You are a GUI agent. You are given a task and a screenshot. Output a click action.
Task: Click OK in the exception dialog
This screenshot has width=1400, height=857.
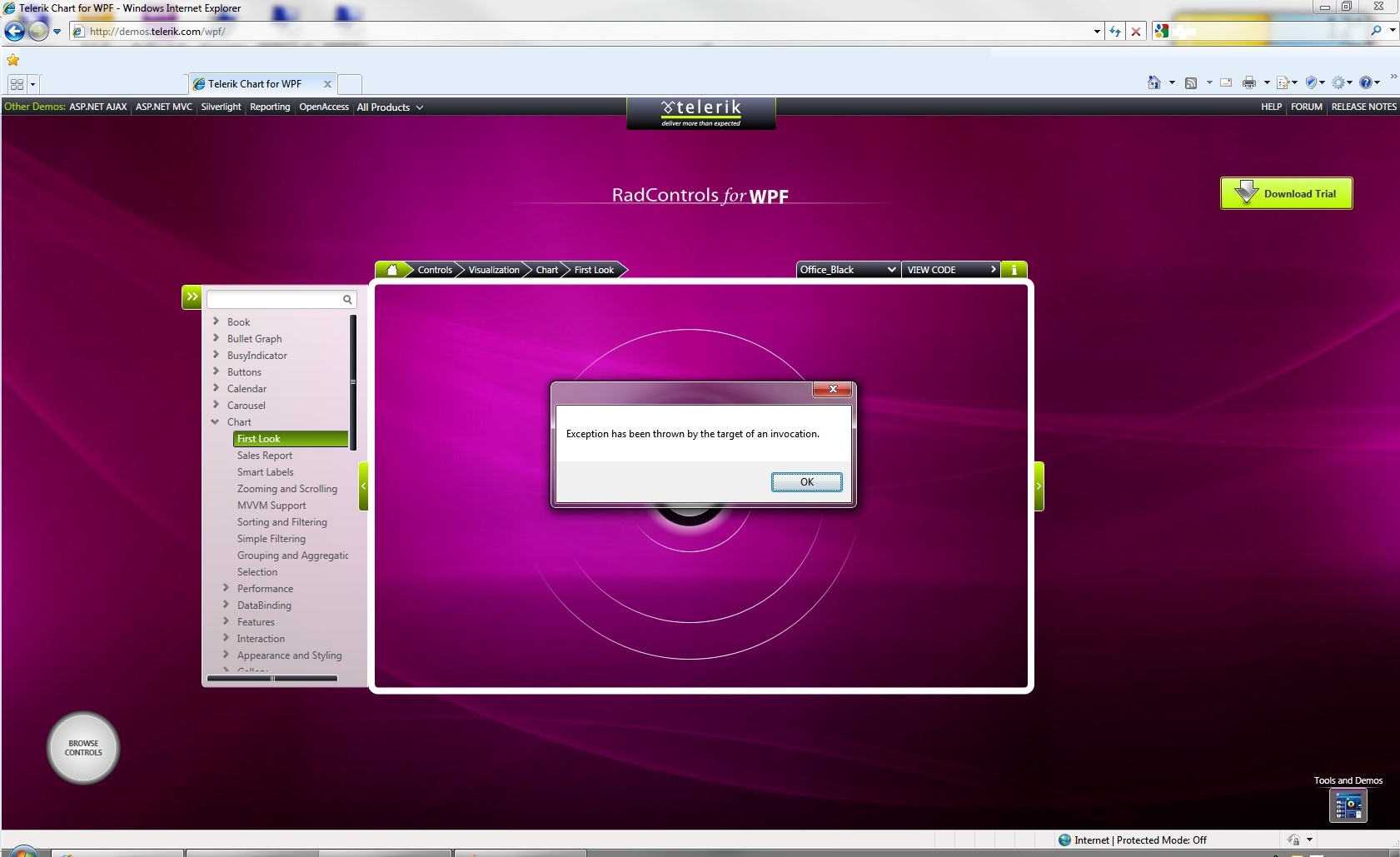[x=807, y=482]
